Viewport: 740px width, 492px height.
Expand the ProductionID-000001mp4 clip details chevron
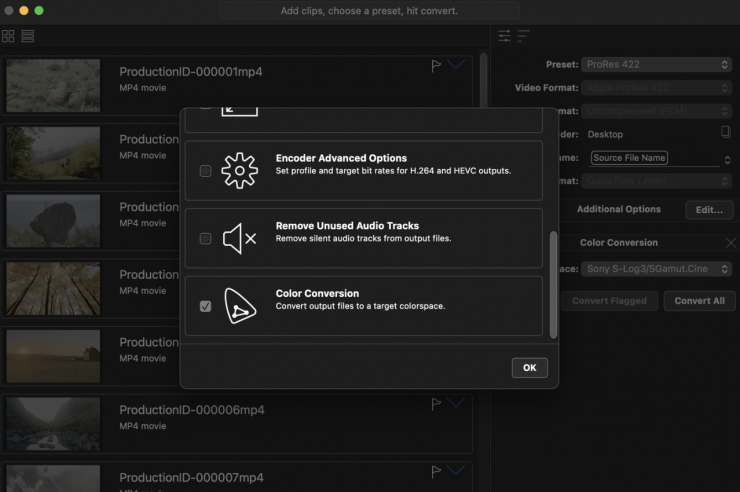click(457, 65)
